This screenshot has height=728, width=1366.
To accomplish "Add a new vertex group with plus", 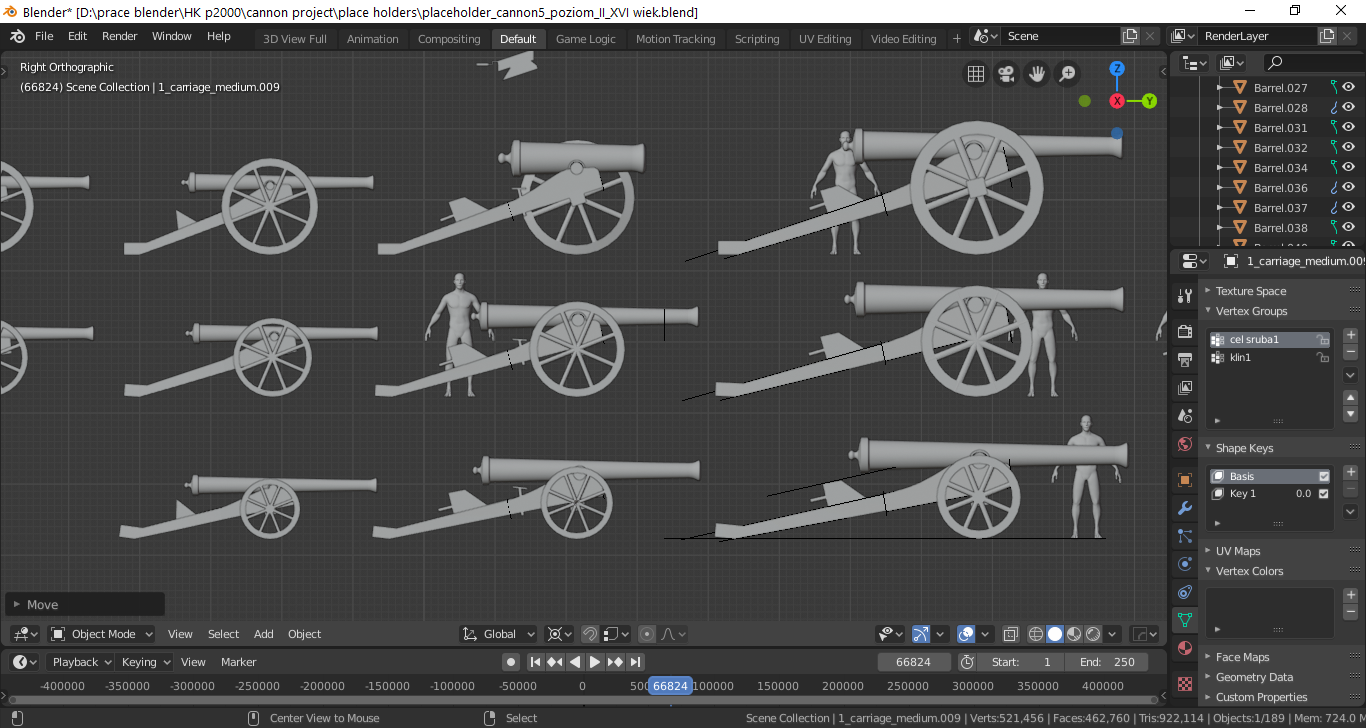I will tap(1350, 335).
